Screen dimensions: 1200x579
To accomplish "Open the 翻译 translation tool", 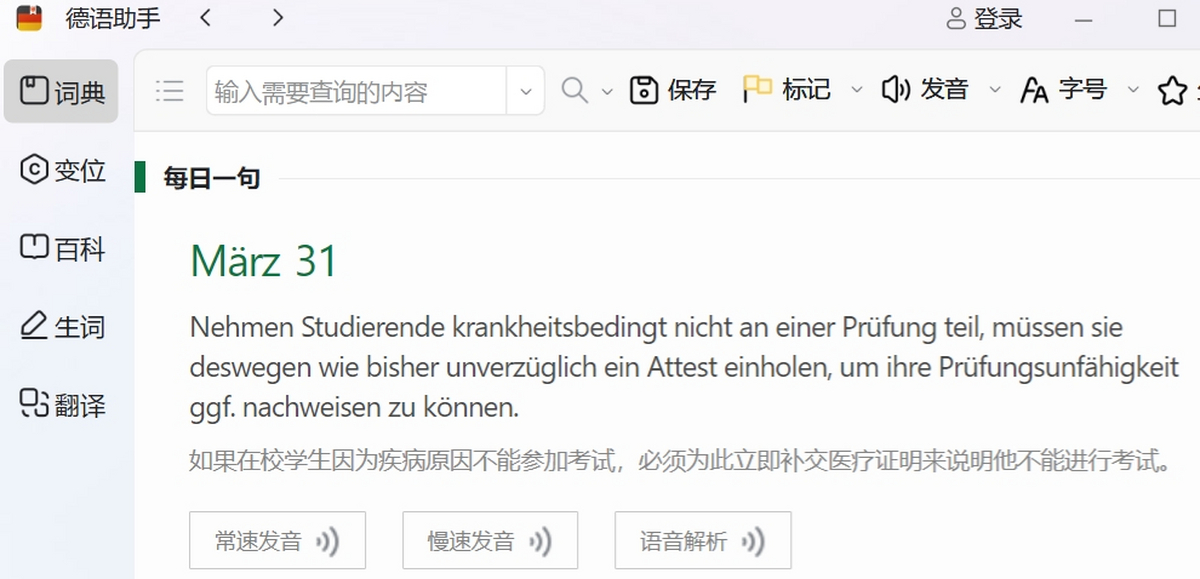I will tap(61, 405).
